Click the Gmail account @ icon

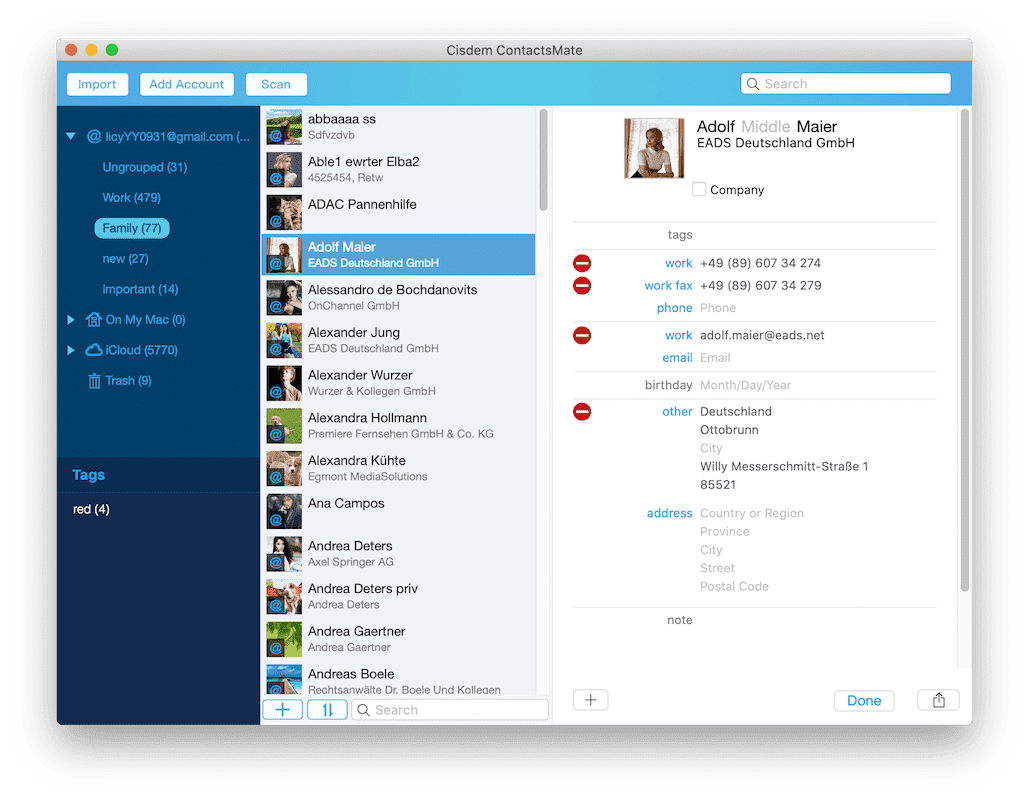tap(94, 137)
